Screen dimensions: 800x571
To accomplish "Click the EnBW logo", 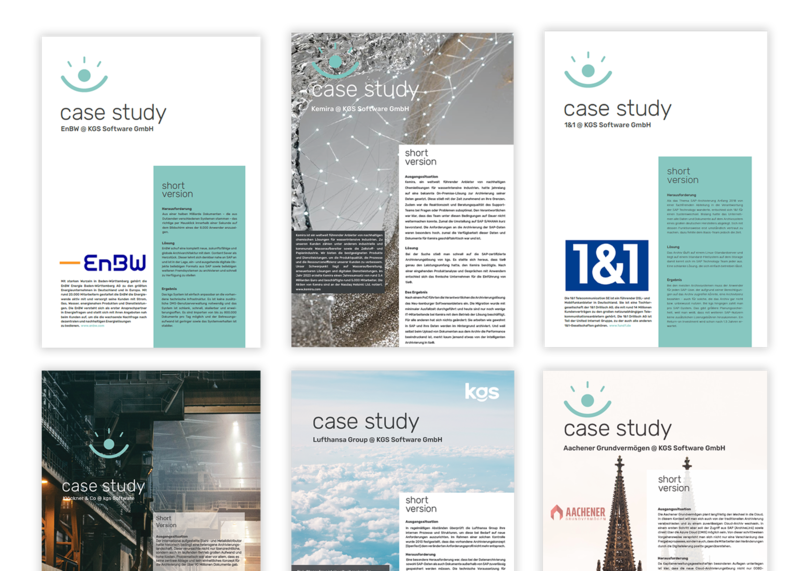I will [103, 263].
